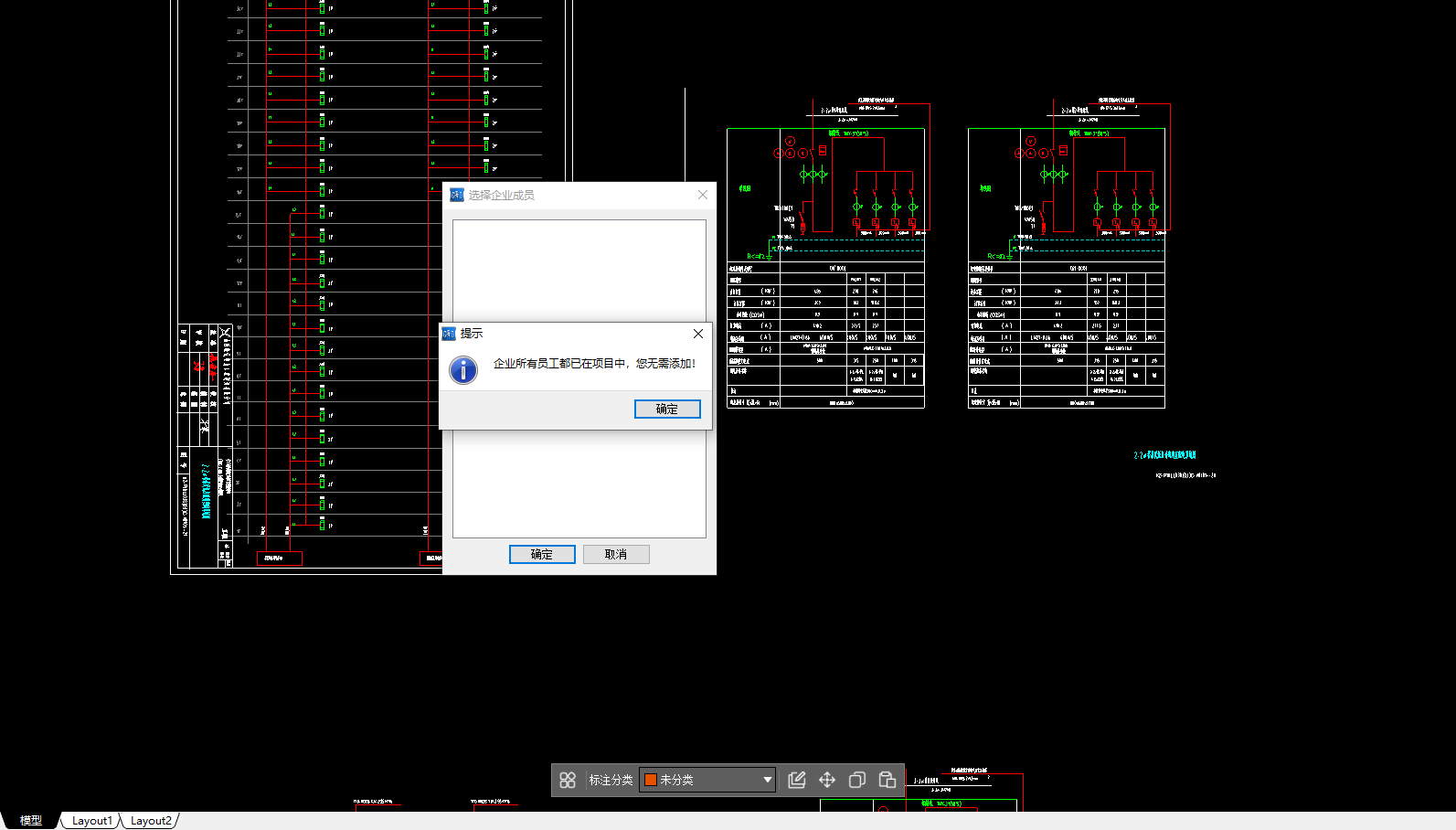Close the 选择企业成员 window
Screen dimensions: 1456x830
pos(703,195)
